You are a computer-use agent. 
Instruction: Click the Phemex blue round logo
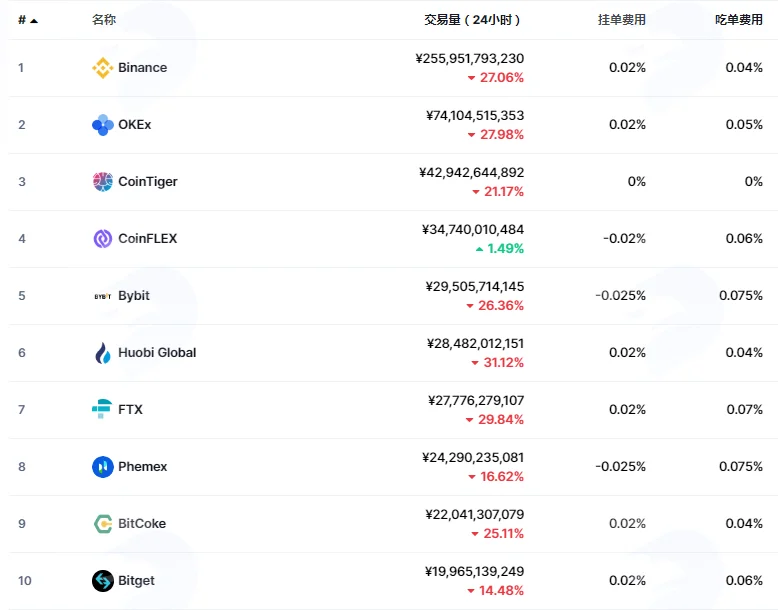(103, 467)
